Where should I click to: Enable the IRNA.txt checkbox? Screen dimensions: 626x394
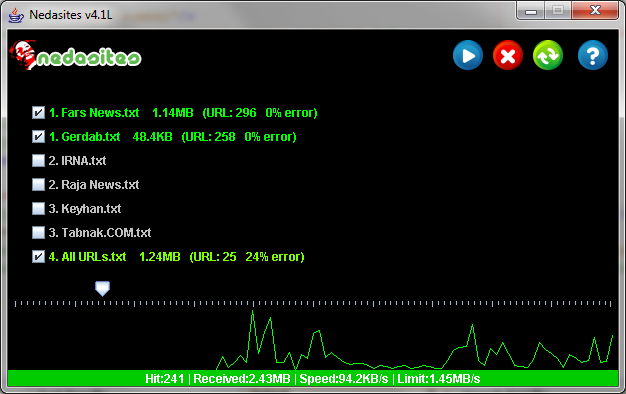coord(38,160)
